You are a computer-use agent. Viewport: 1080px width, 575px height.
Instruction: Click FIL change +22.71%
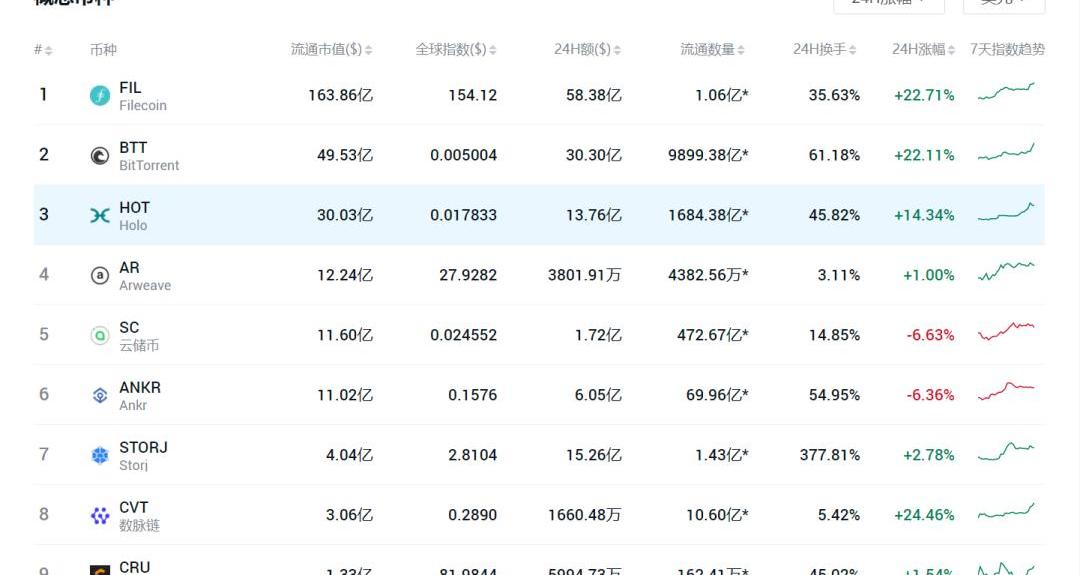point(924,96)
